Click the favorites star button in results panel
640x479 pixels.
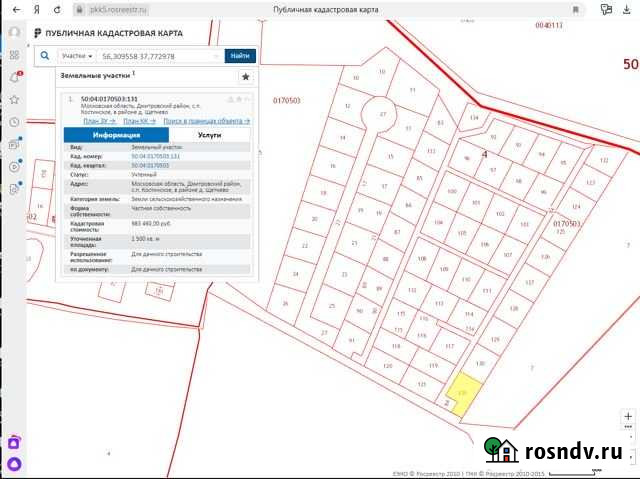click(245, 76)
